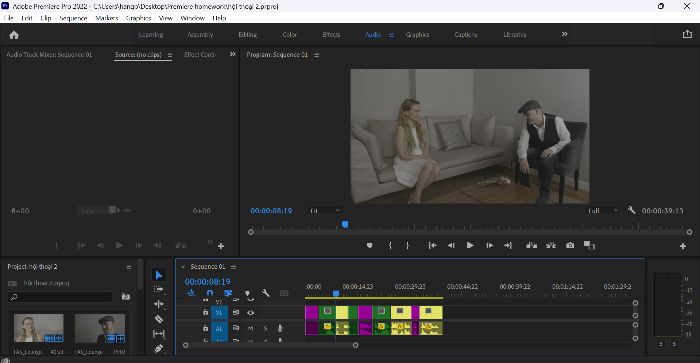This screenshot has width=700, height=363.
Task: Open Program: Sequence 01 panel menu
Action: [x=317, y=55]
